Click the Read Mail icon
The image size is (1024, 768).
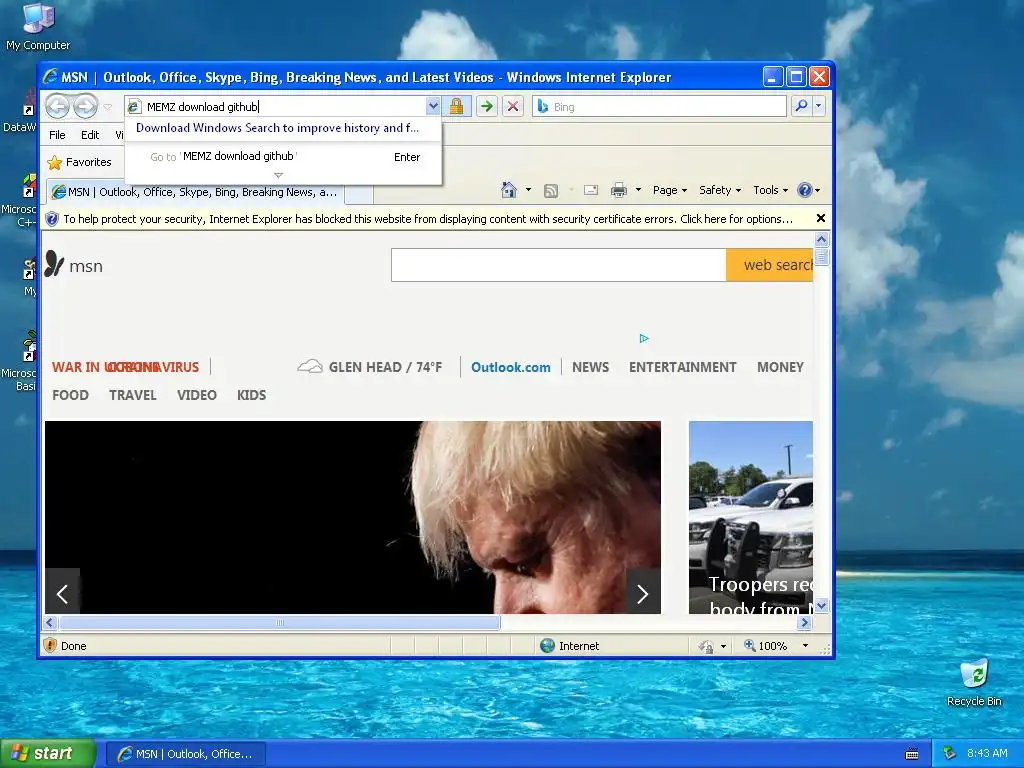coord(591,190)
